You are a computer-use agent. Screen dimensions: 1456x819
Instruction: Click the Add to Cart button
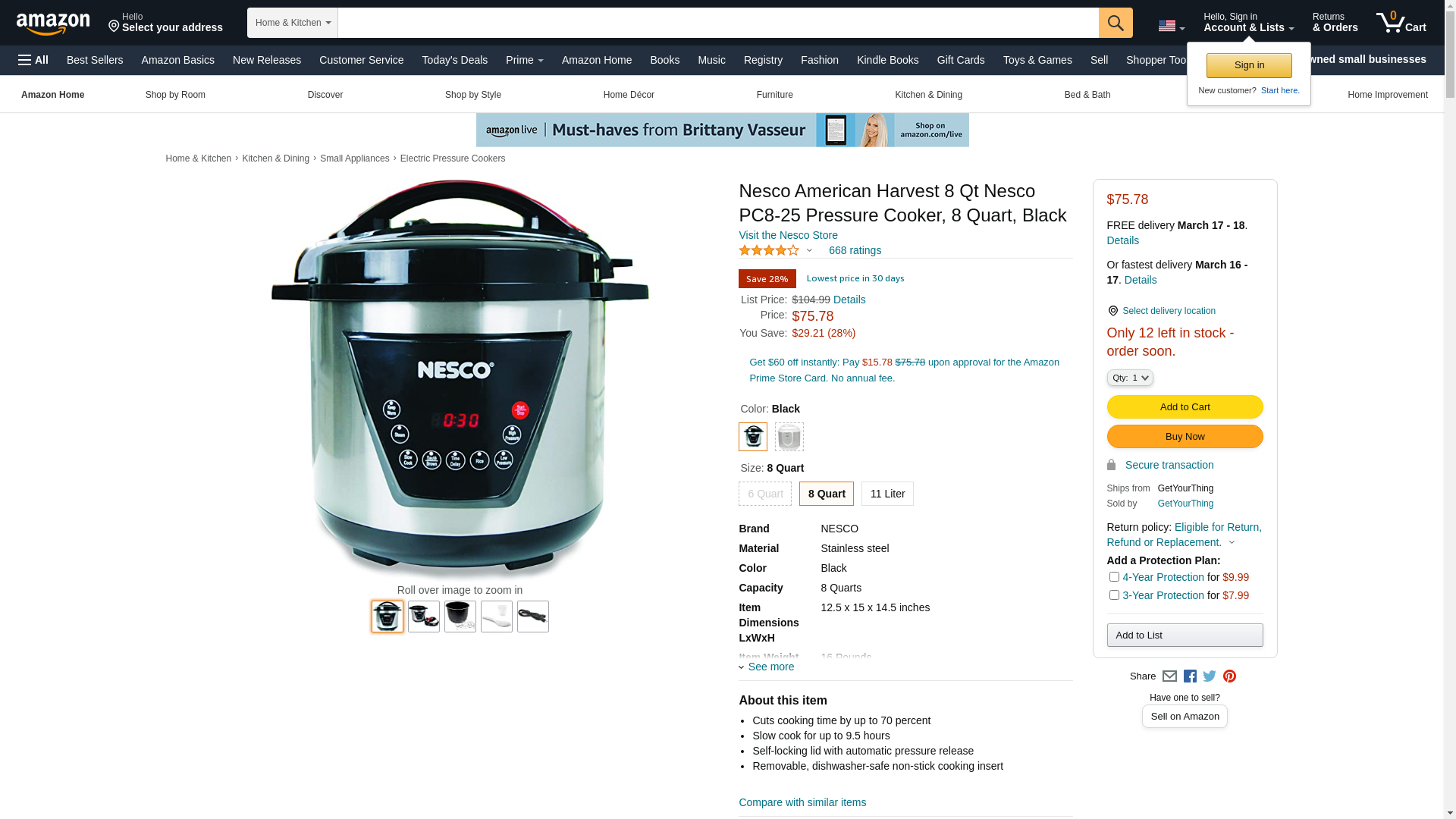pos(1185,407)
